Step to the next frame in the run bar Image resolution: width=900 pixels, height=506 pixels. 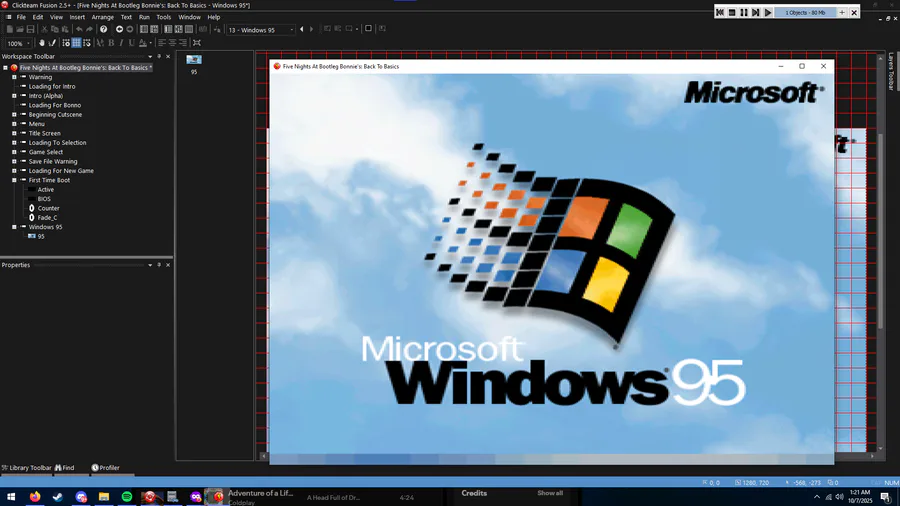pos(756,13)
